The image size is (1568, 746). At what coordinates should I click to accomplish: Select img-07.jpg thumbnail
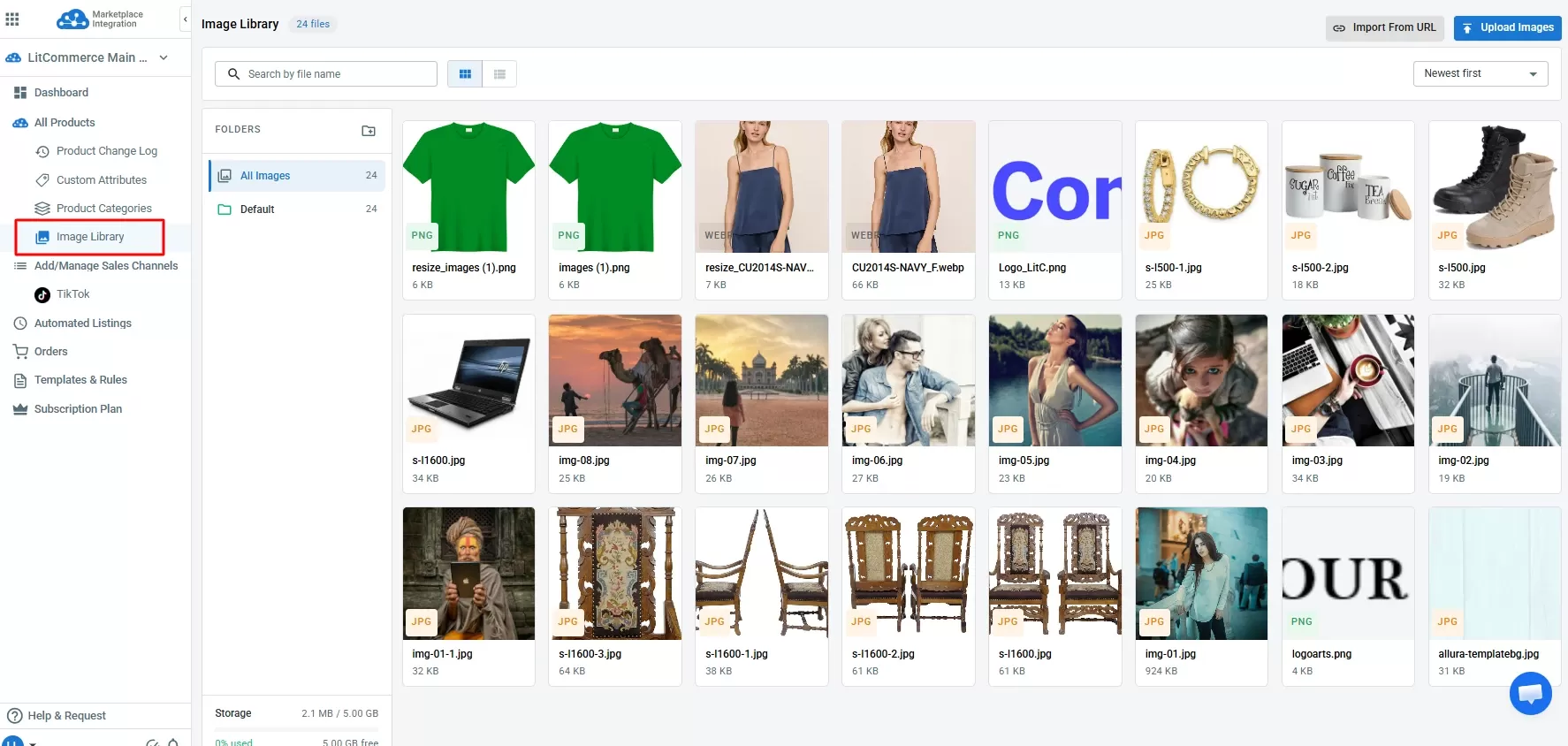(x=762, y=380)
